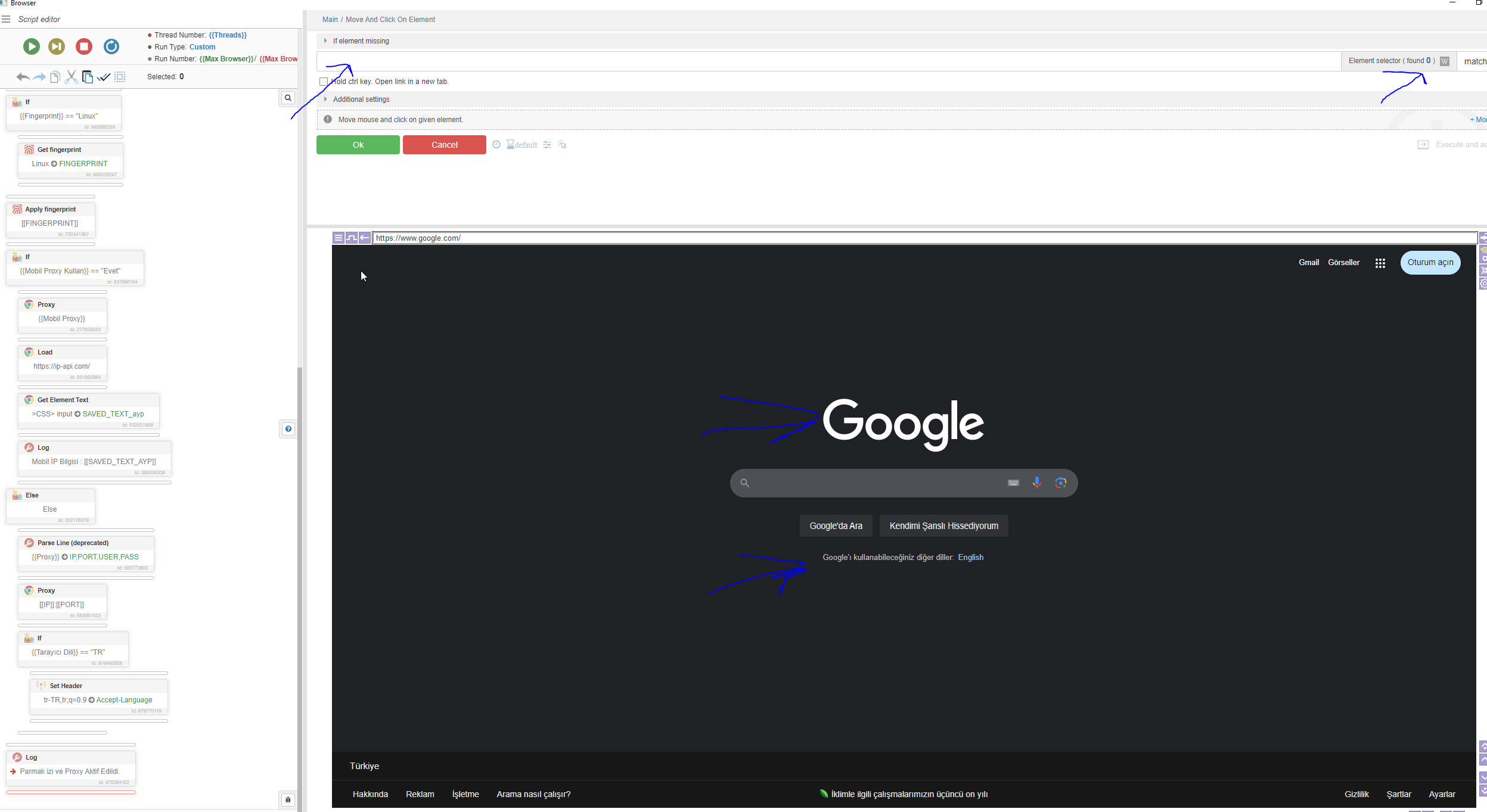Open the search magnifier in the script panel
1487x812 pixels.
click(x=288, y=98)
